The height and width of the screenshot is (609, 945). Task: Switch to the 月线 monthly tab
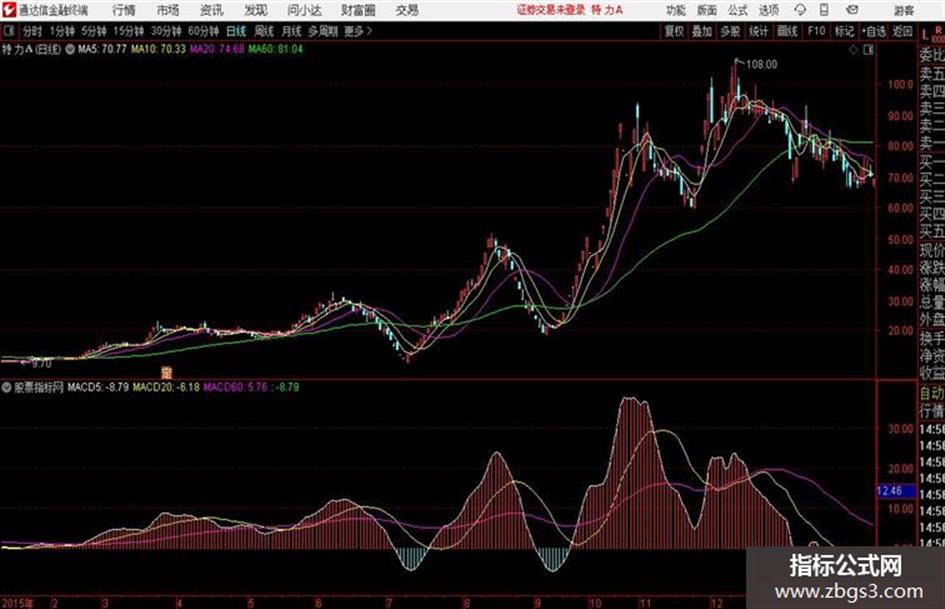point(292,31)
